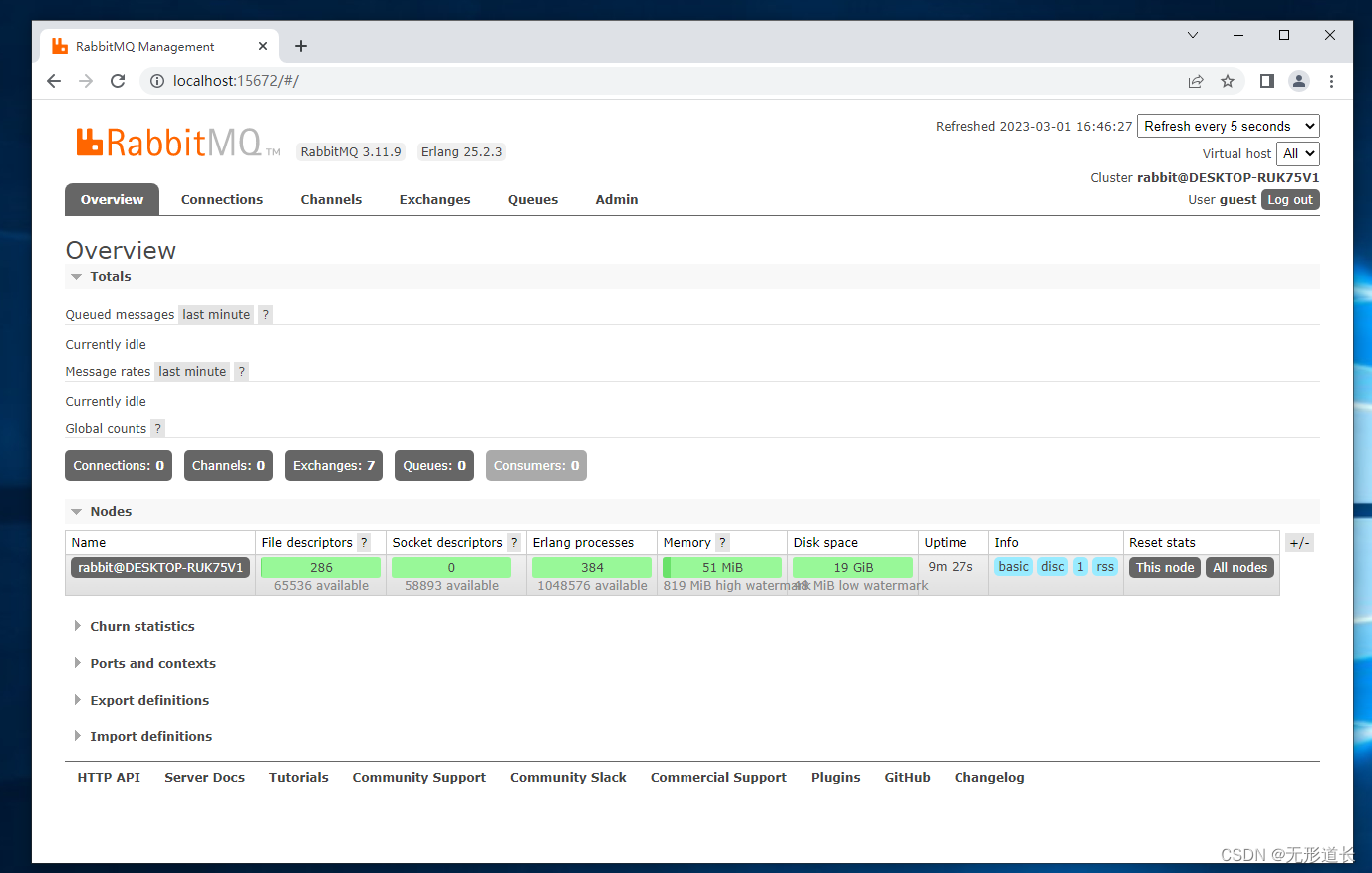Close the RabbitMQ Management tab
The image size is (1372, 873).
click(x=263, y=46)
